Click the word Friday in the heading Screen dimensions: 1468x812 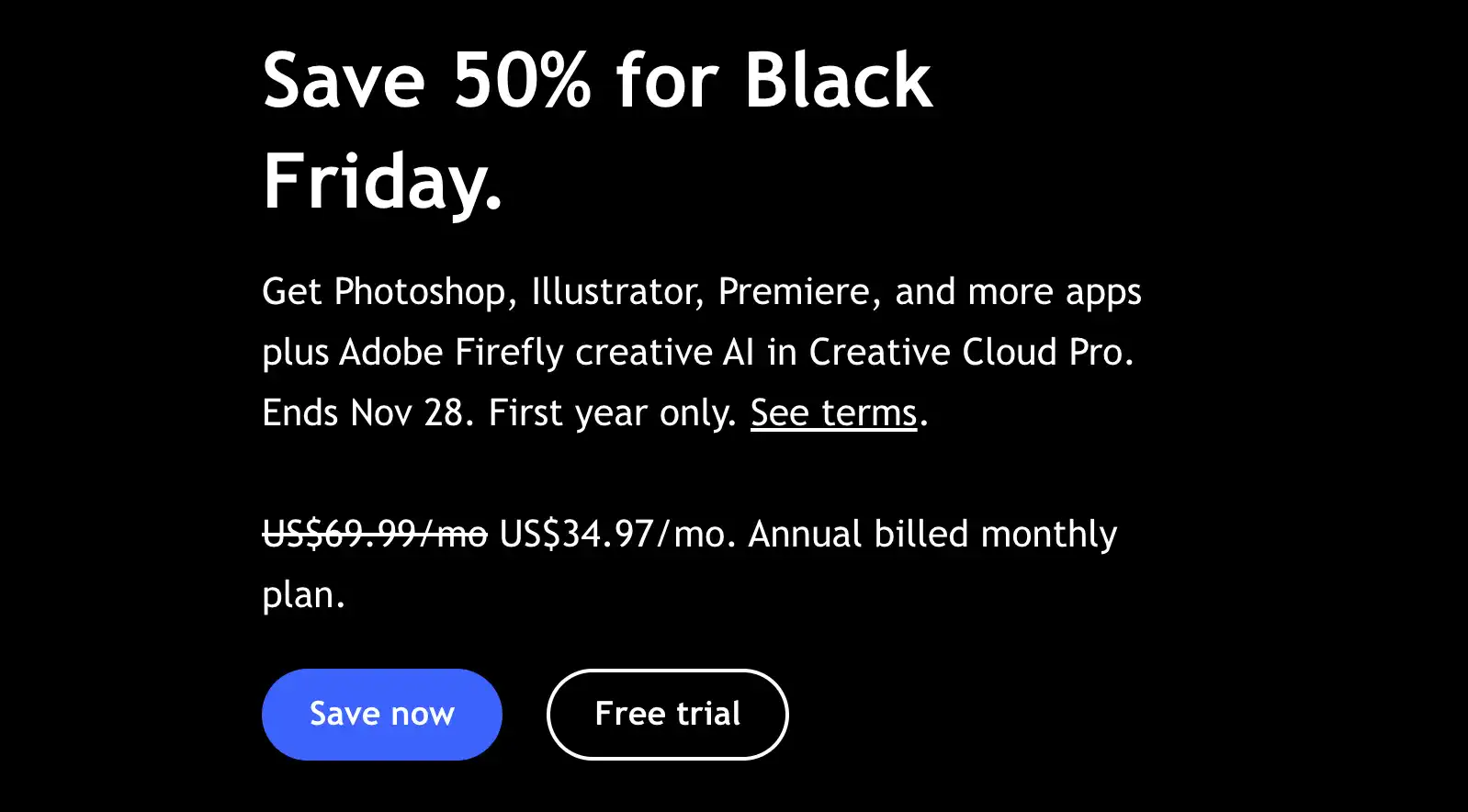coord(372,181)
